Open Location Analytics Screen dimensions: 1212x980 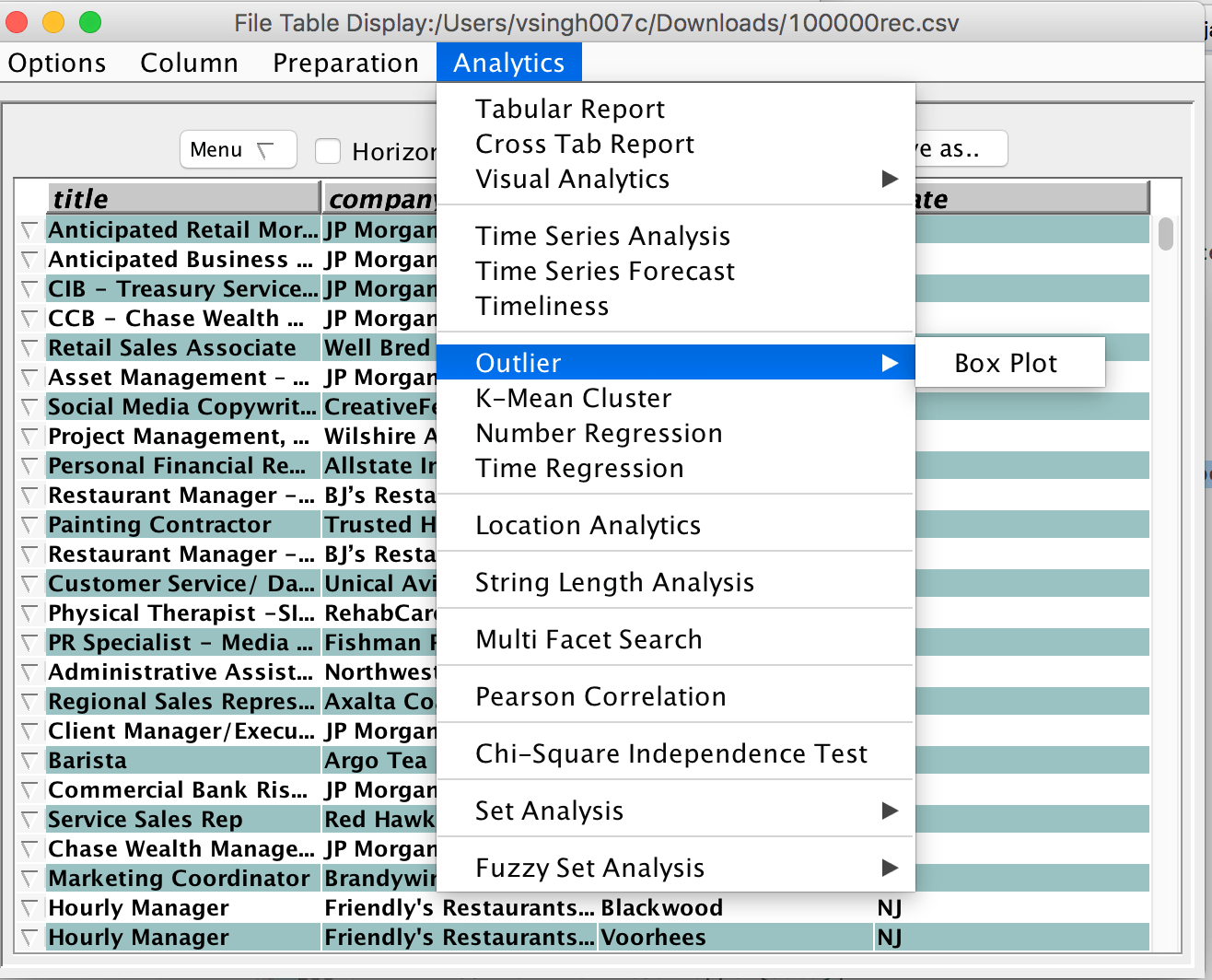tap(588, 525)
